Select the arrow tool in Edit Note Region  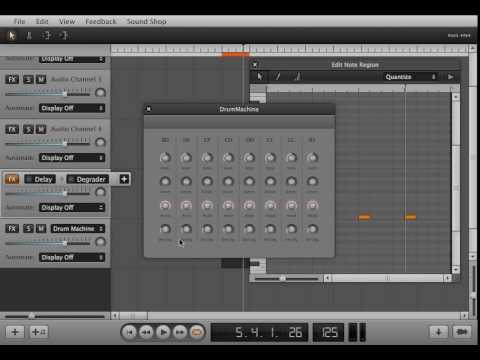point(260,77)
